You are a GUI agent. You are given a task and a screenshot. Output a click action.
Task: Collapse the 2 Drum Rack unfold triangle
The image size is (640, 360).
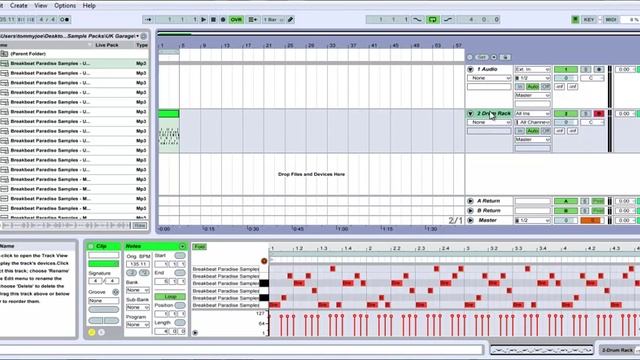(470, 113)
